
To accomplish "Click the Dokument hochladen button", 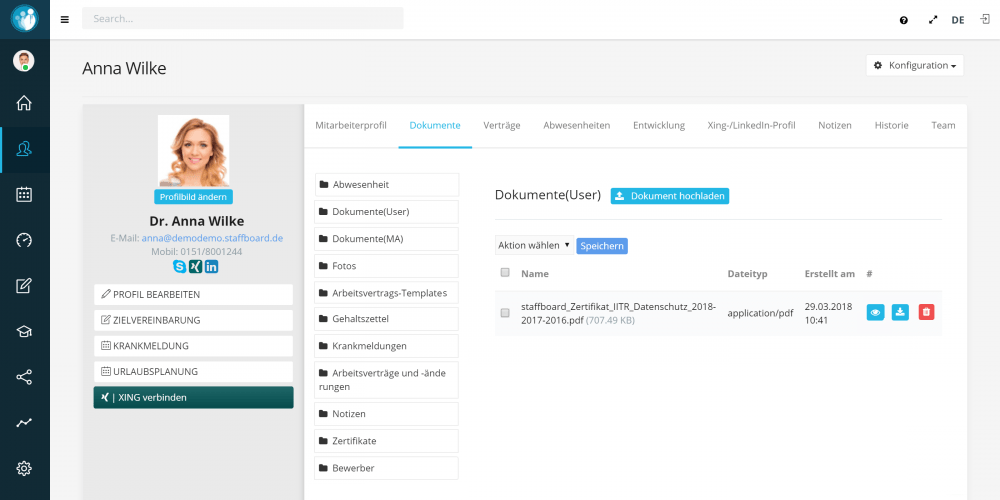I will coord(670,196).
